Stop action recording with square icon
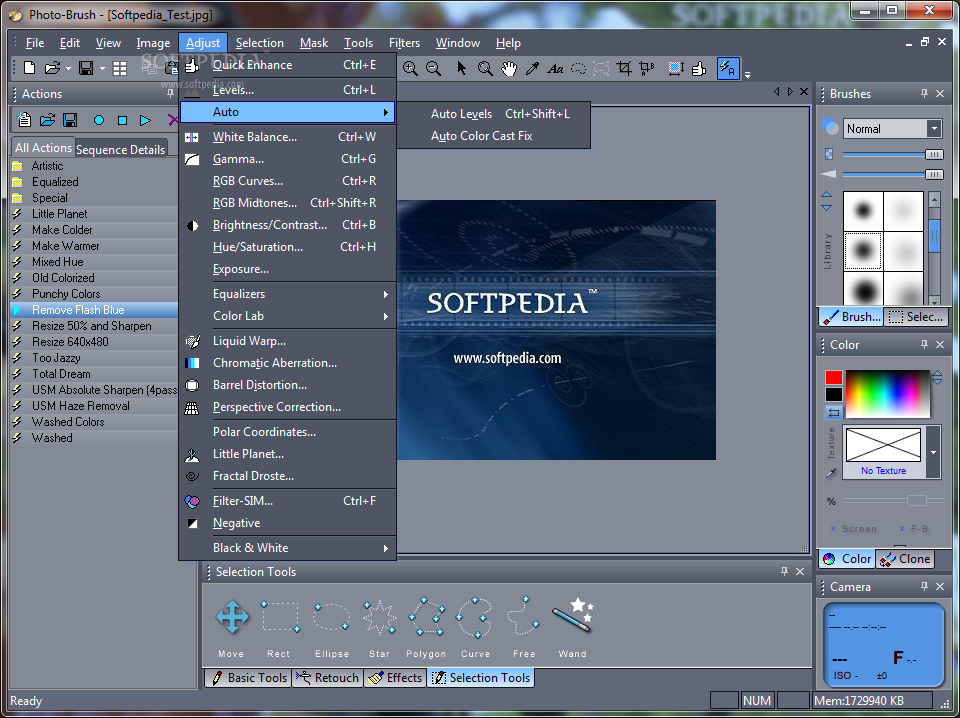Screen dimensions: 960x718 (122, 120)
